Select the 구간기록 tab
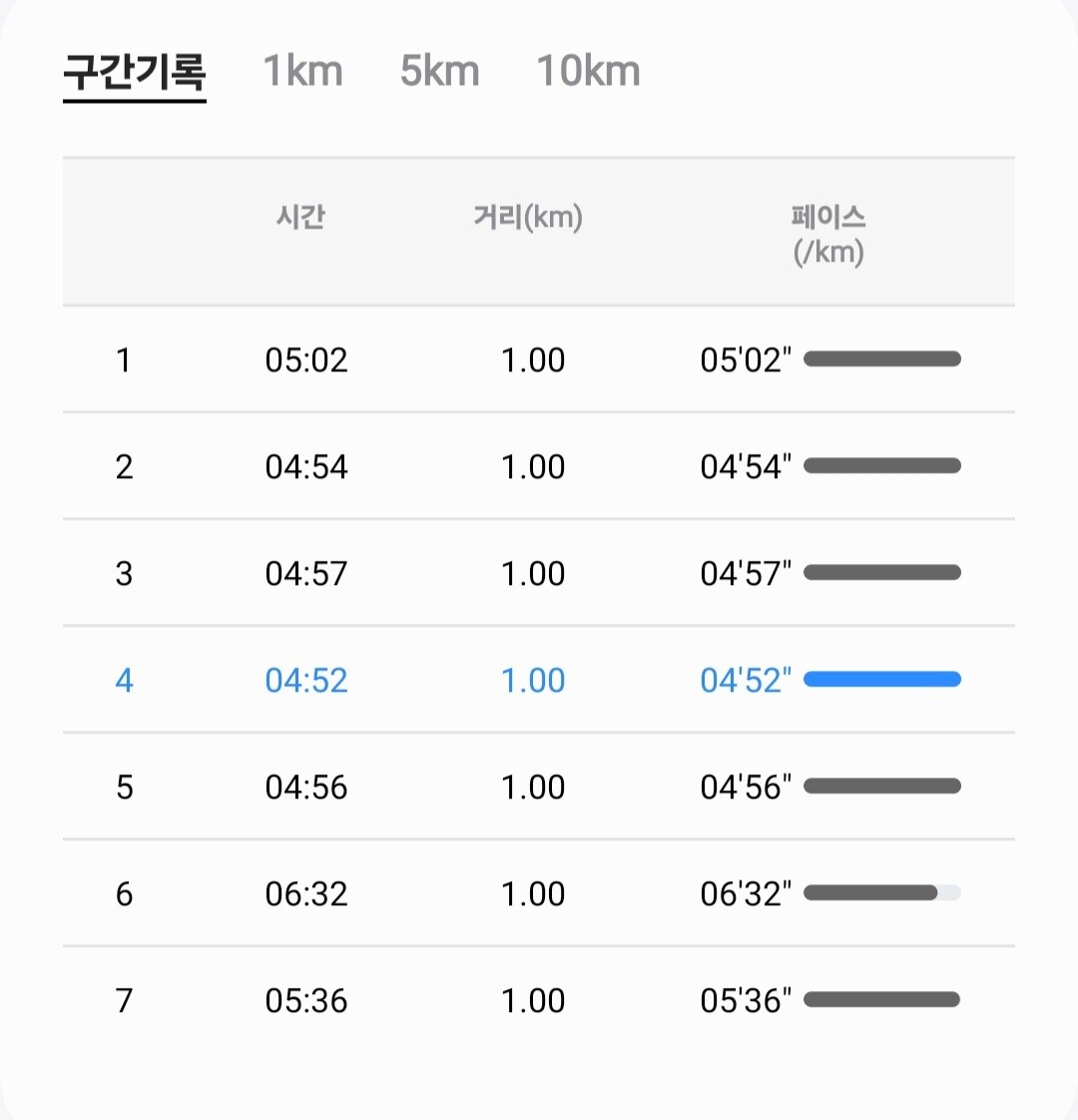This screenshot has height=1120, width=1078. [135, 73]
